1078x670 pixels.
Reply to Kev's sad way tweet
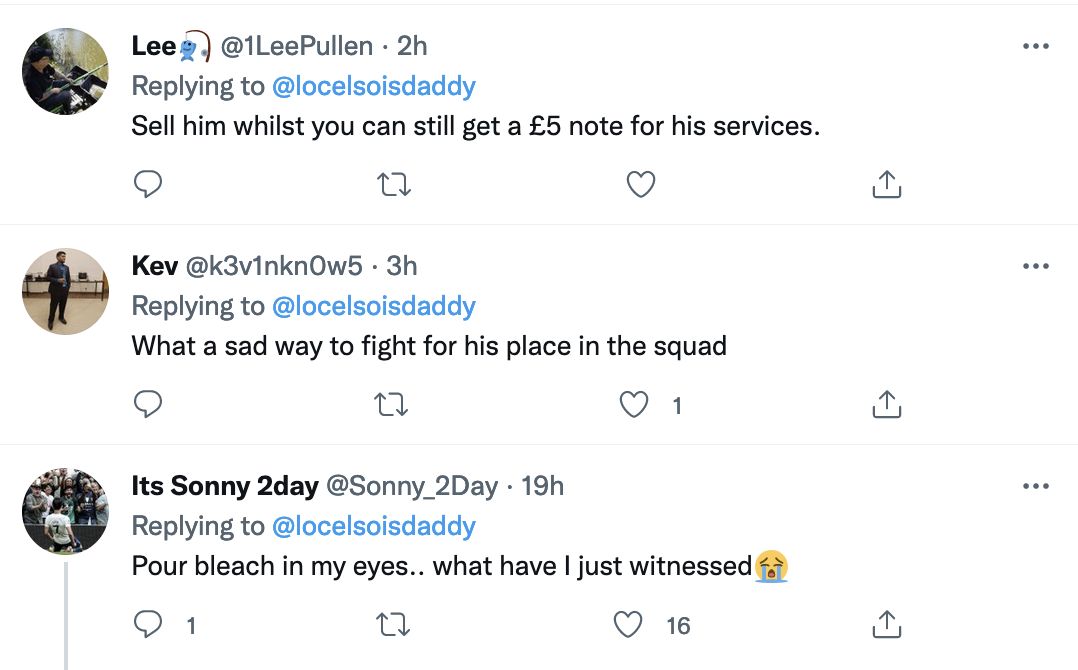pyautogui.click(x=147, y=404)
